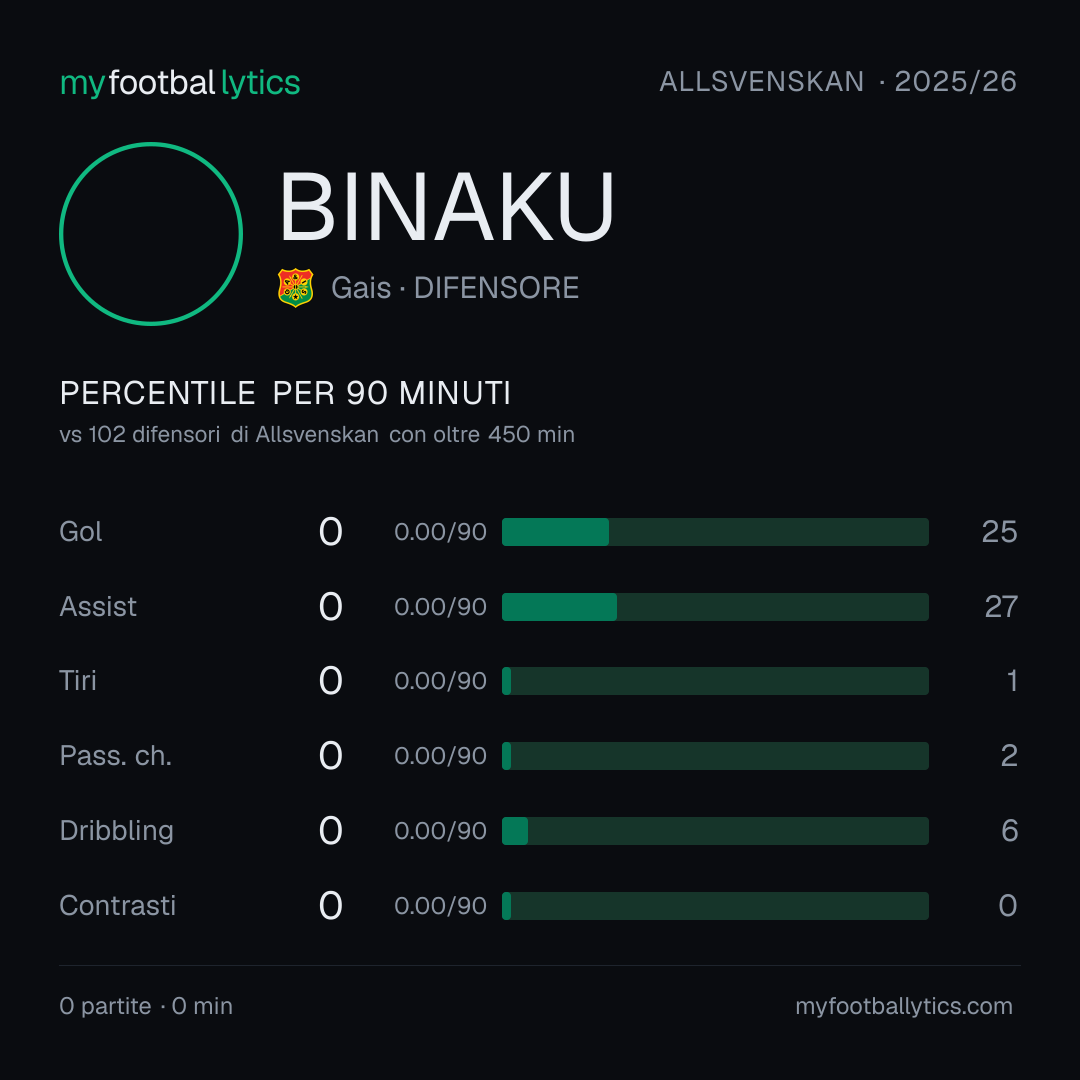Select the Pass. ch. percentile bar
1080x1080 pixels.
(x=715, y=756)
